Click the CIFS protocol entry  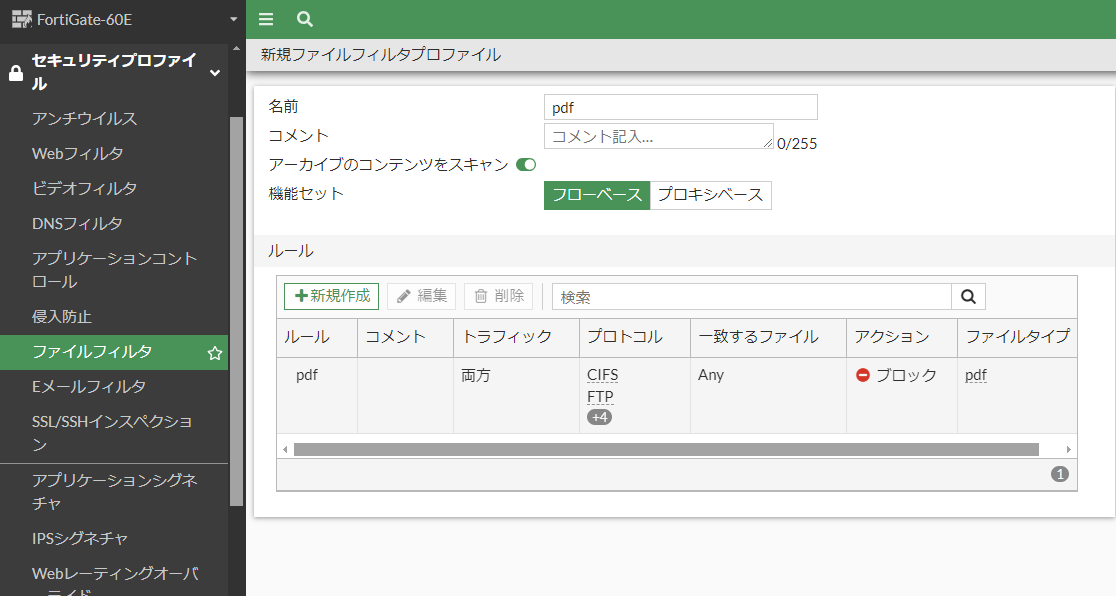click(x=603, y=375)
